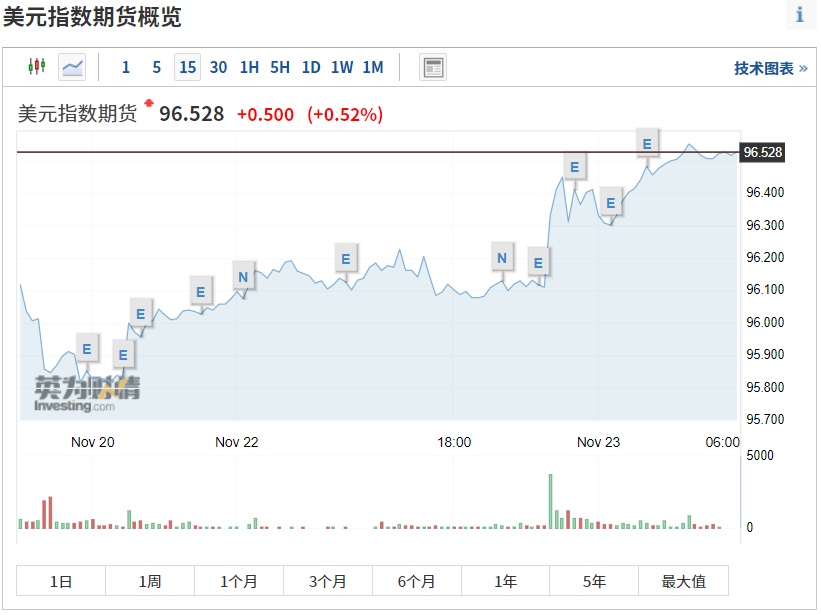821x615 pixels.
Task: Select the 最大值 range button
Action: [x=684, y=581]
